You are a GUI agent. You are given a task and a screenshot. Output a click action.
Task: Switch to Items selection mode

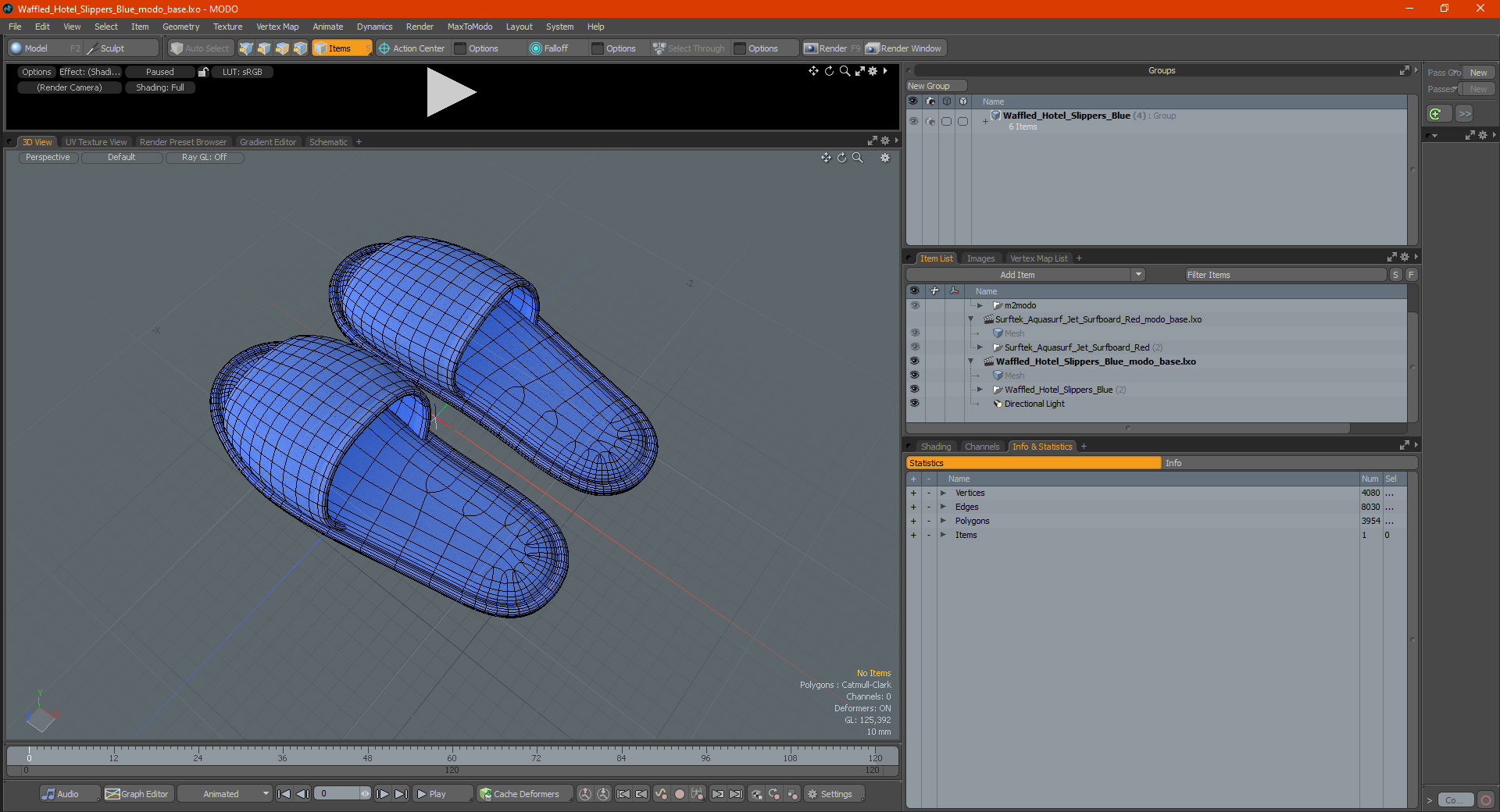(x=341, y=48)
